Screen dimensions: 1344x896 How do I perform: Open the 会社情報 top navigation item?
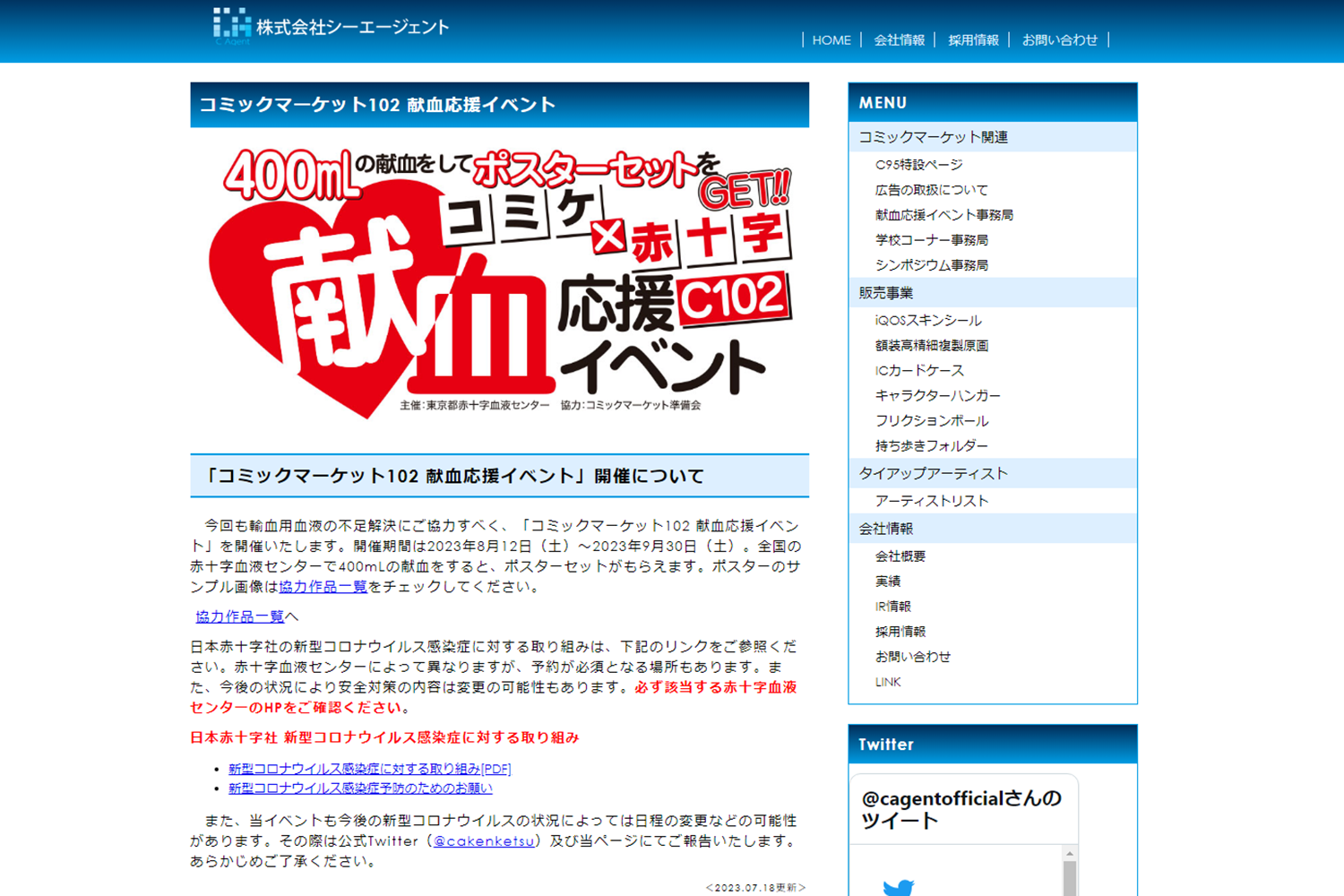pyautogui.click(x=899, y=40)
